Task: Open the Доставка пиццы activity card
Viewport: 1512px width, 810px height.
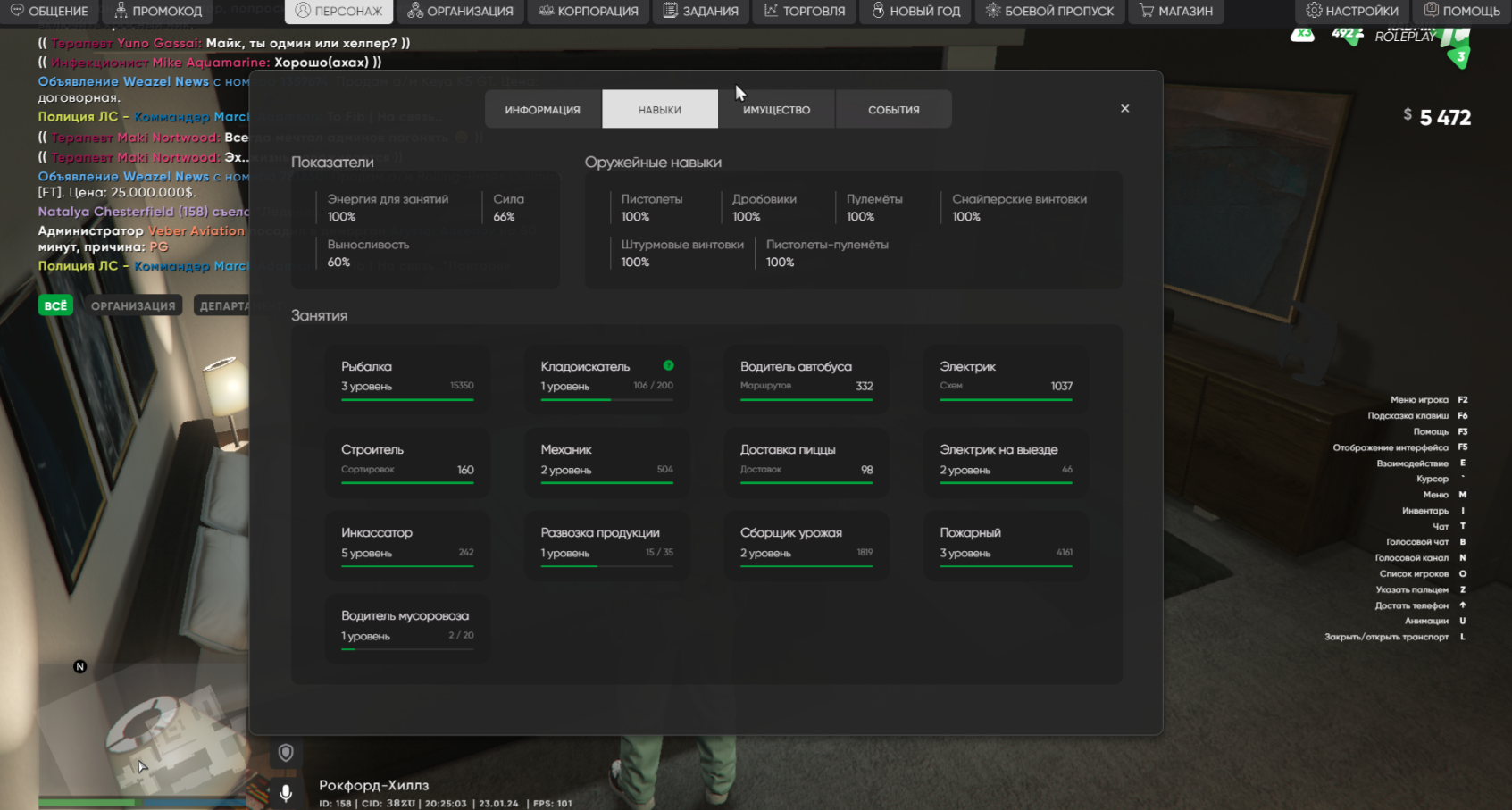Action: point(806,462)
